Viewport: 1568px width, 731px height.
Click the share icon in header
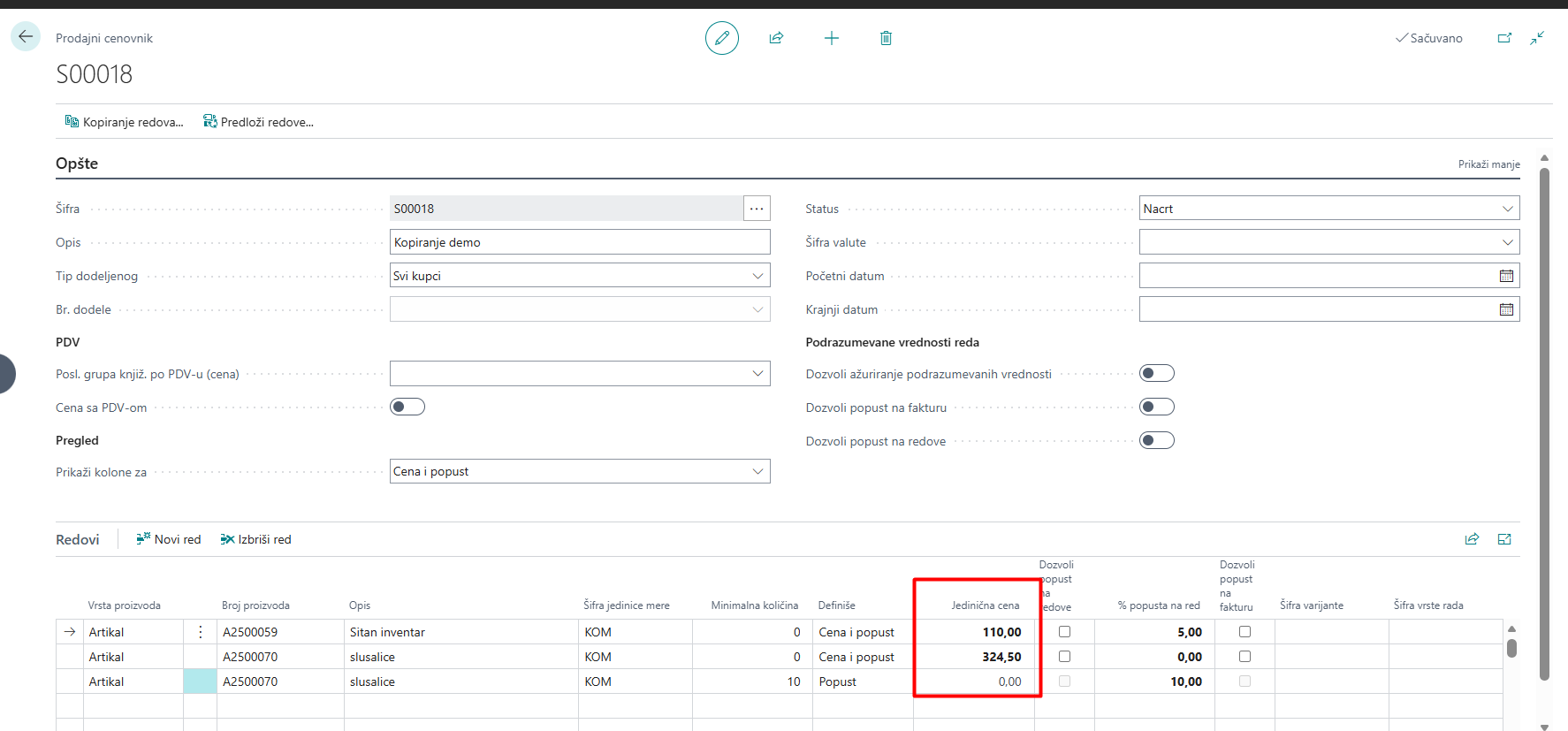[x=776, y=38]
